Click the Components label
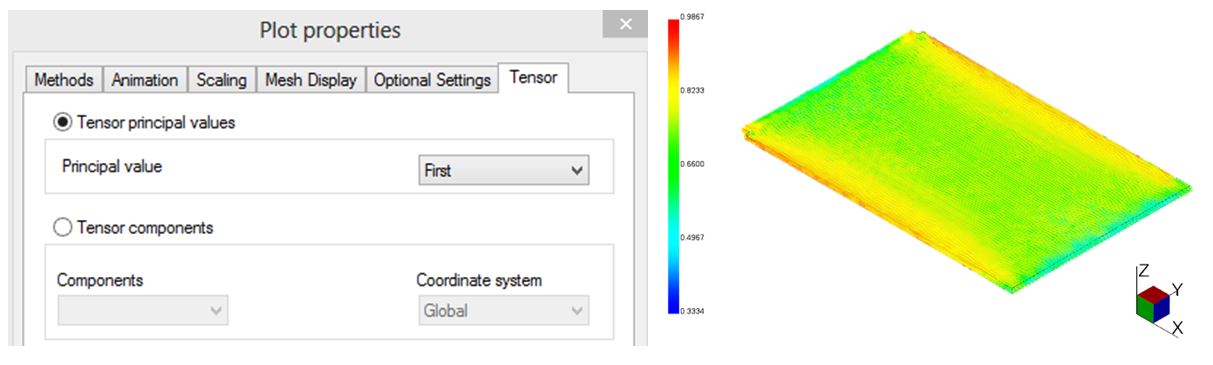Image resolution: width=1213 pixels, height=365 pixels. [x=100, y=280]
